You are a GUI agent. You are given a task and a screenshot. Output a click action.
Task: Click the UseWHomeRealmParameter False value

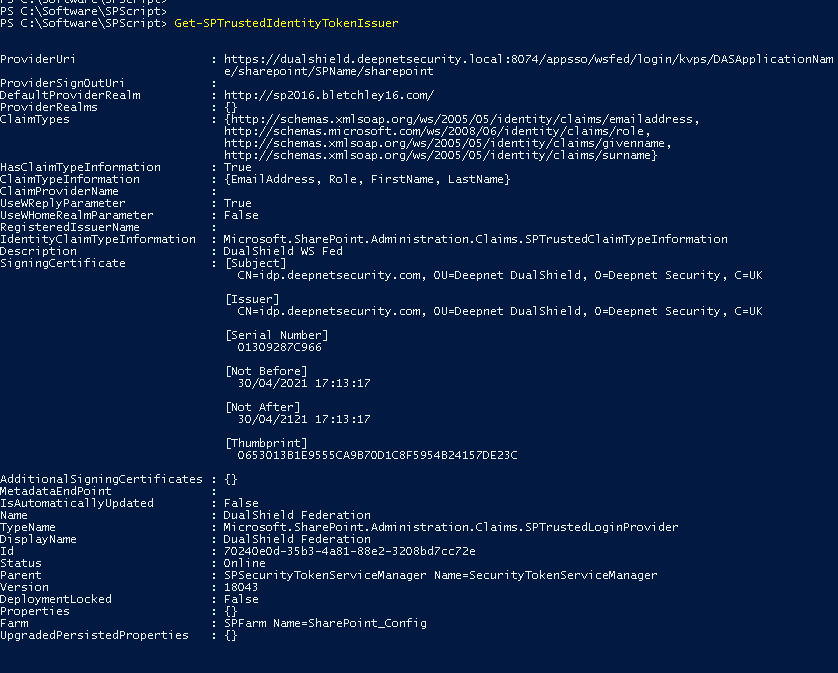coord(241,215)
